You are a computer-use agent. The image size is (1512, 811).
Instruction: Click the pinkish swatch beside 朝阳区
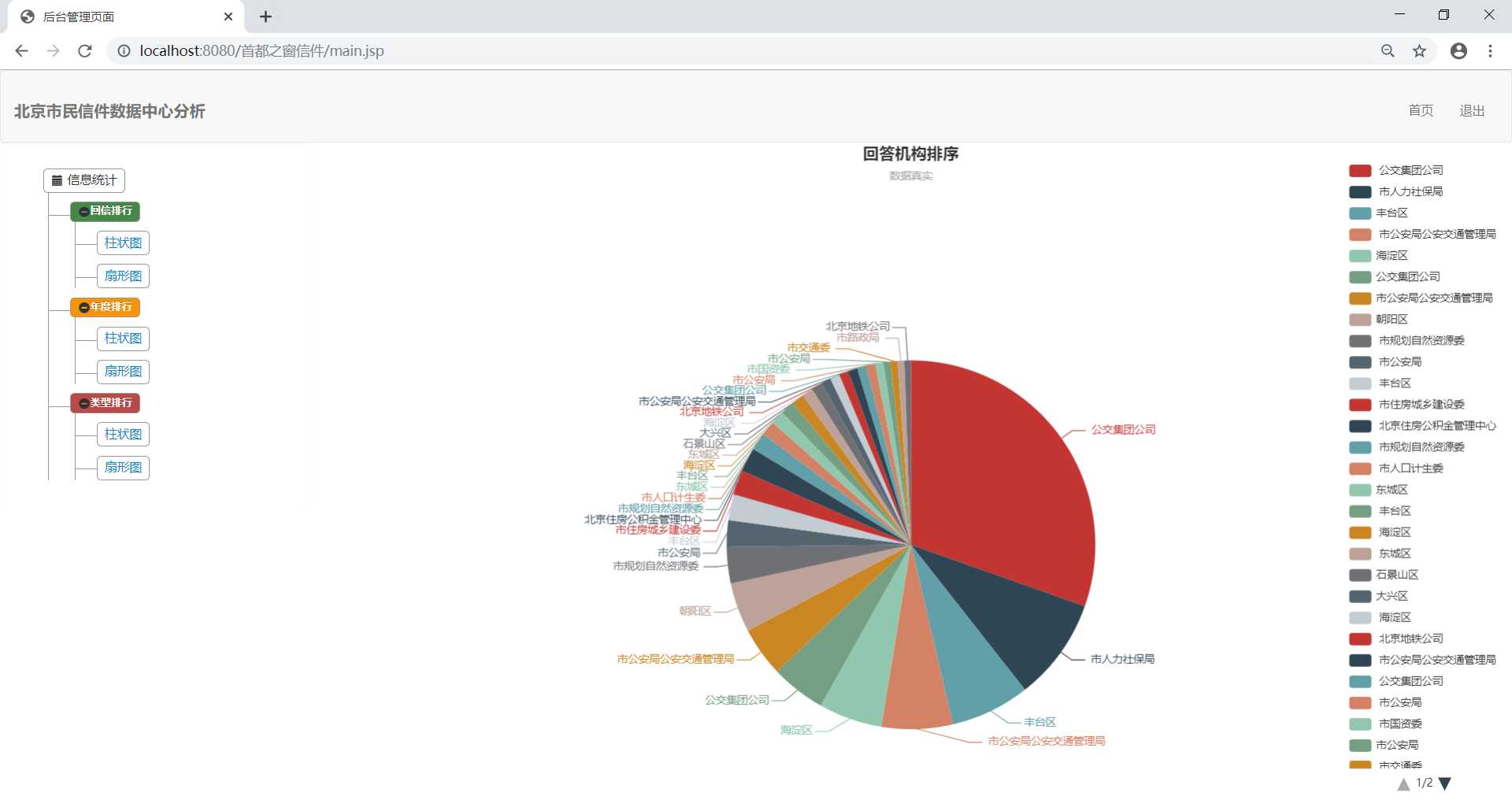[x=1360, y=320]
